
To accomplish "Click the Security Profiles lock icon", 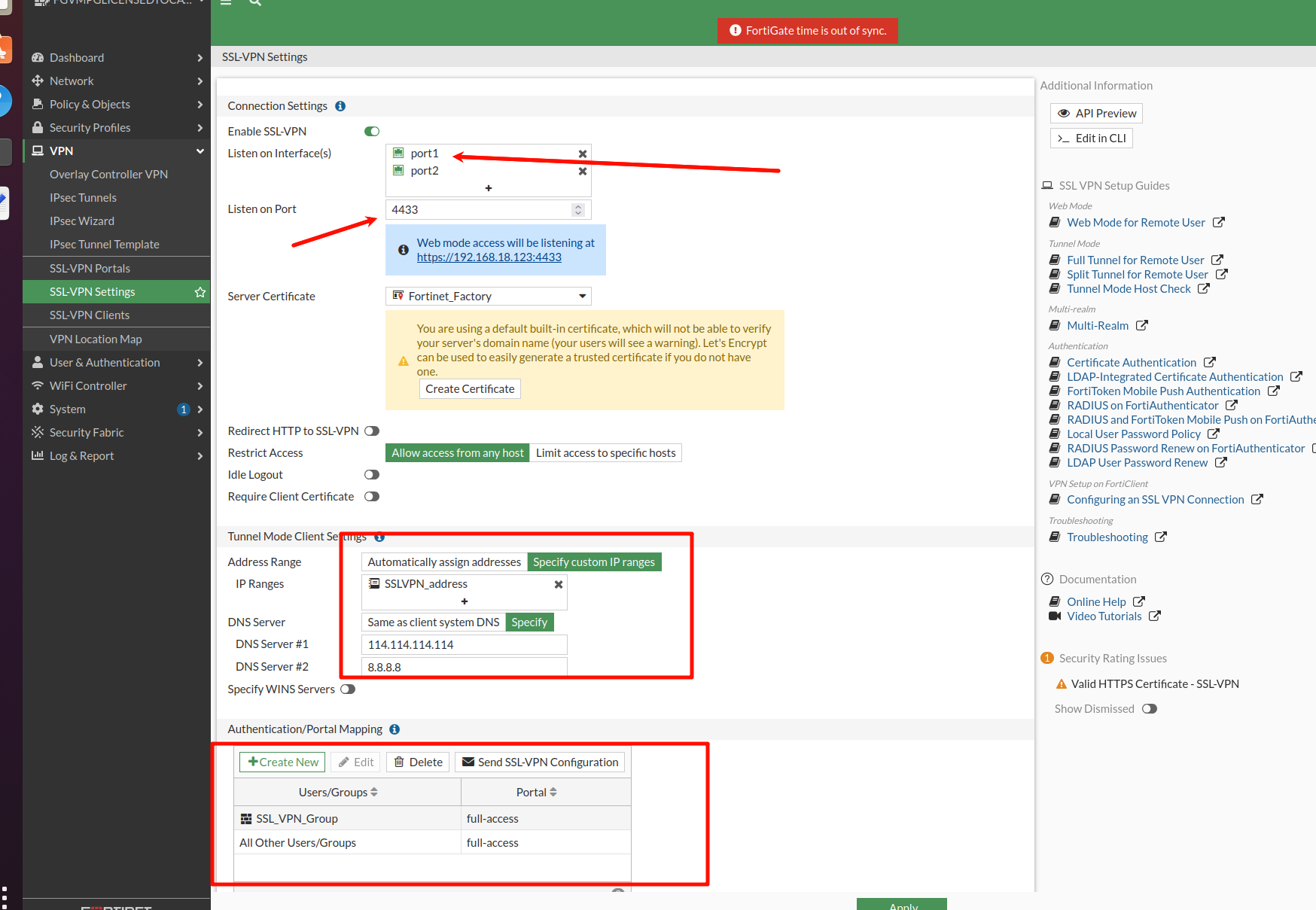I will pos(38,128).
